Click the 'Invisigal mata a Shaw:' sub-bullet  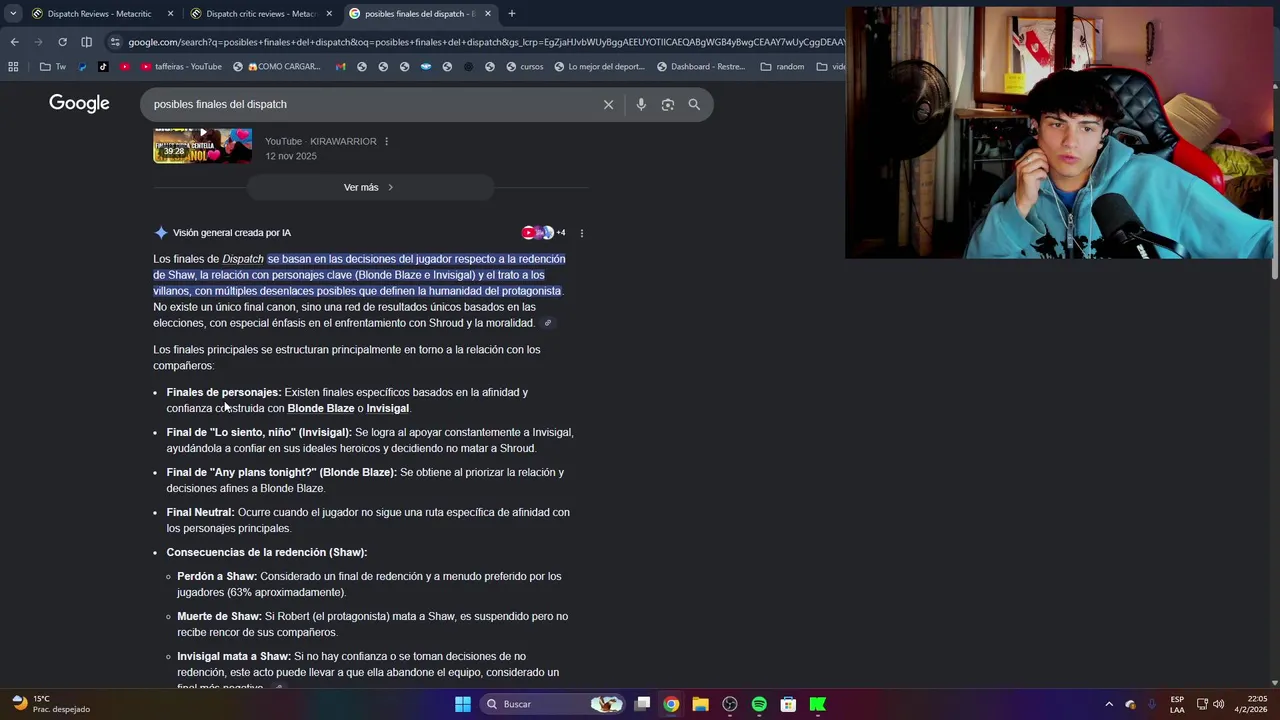point(234,656)
